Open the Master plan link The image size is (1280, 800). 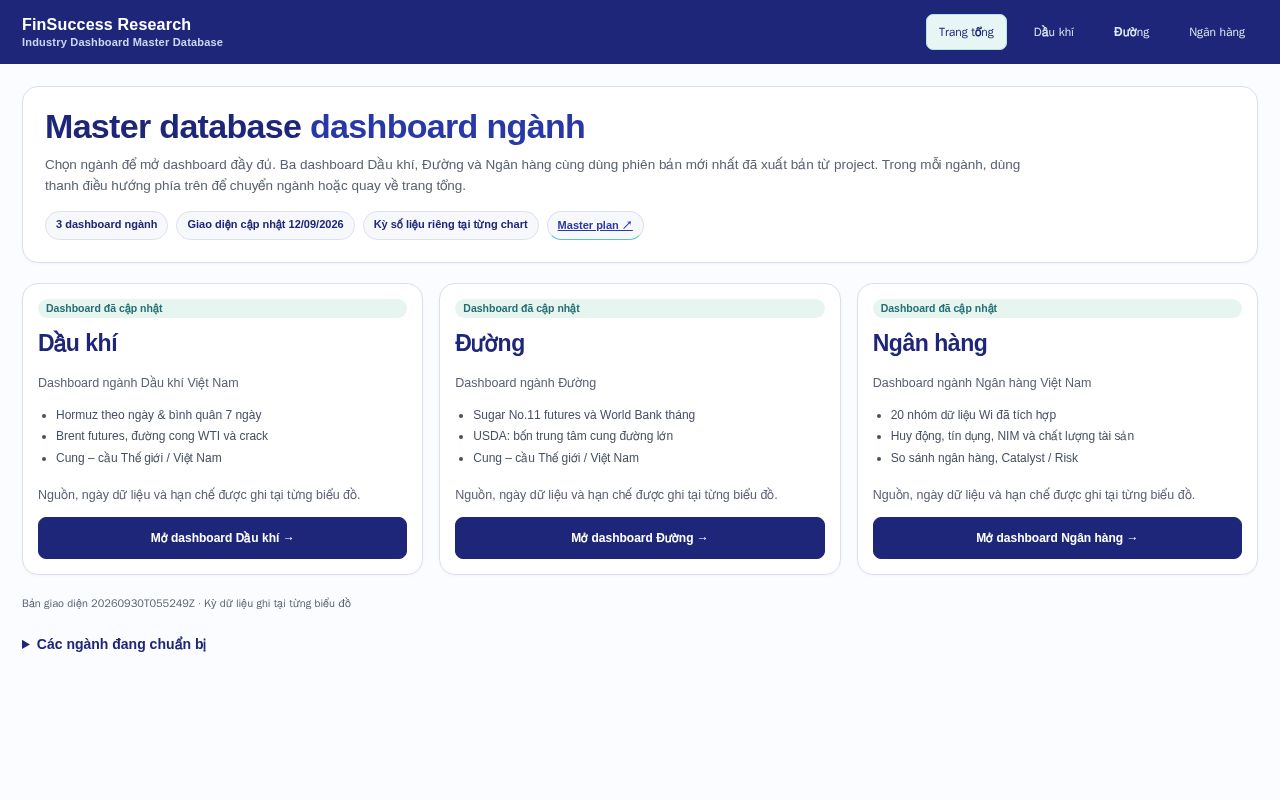click(595, 225)
